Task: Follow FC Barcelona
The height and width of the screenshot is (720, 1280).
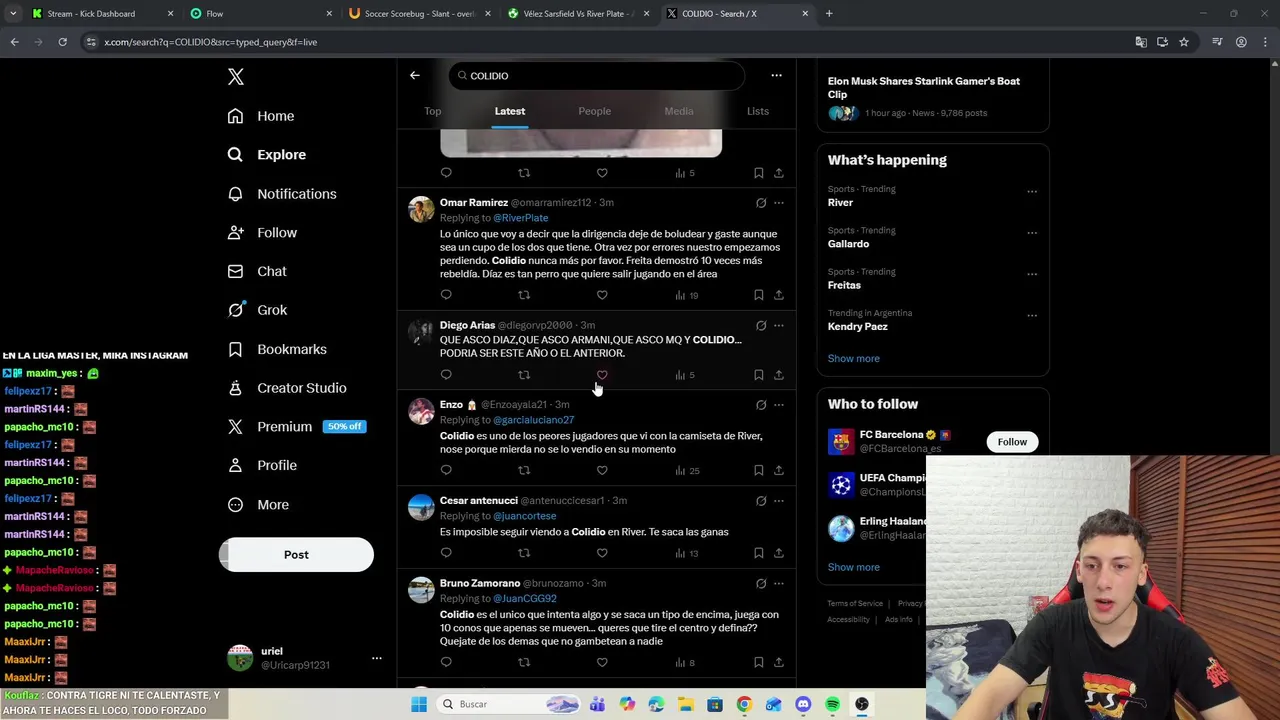Action: point(1012,442)
